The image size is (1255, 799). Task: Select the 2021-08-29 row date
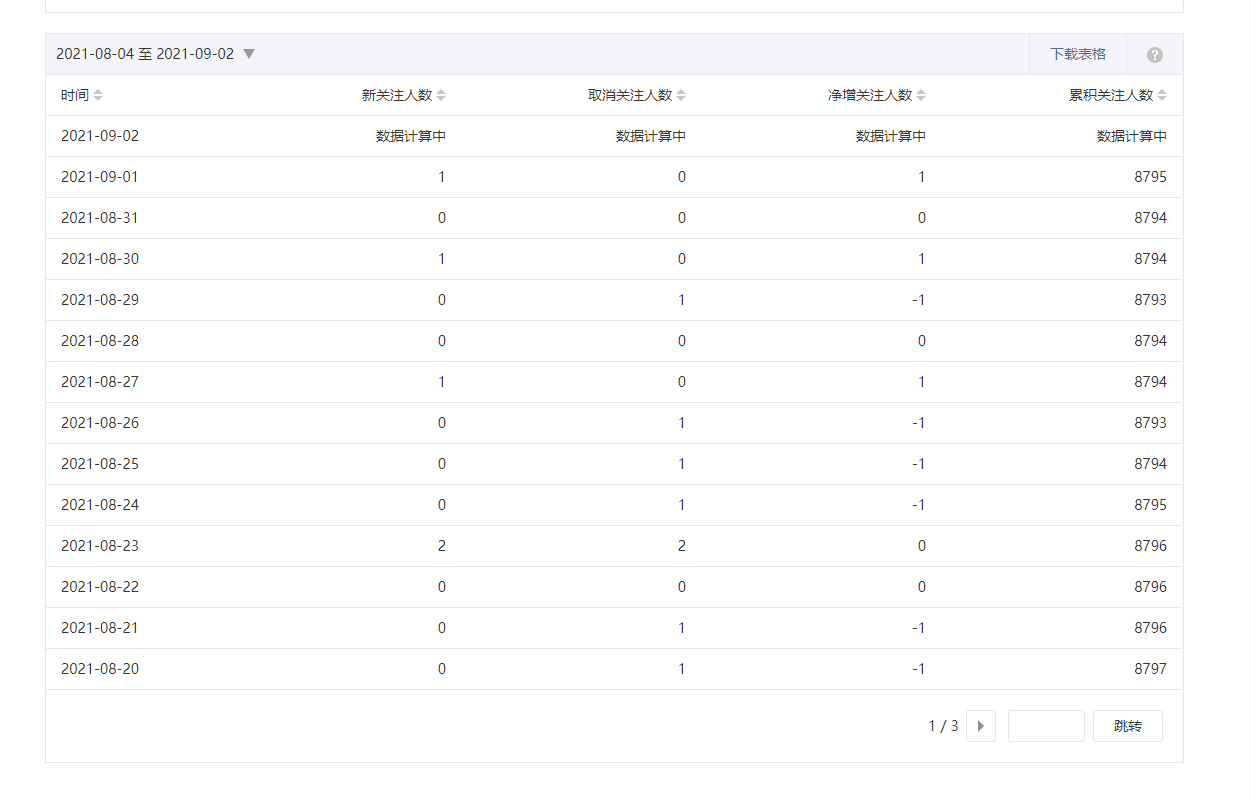(100, 300)
